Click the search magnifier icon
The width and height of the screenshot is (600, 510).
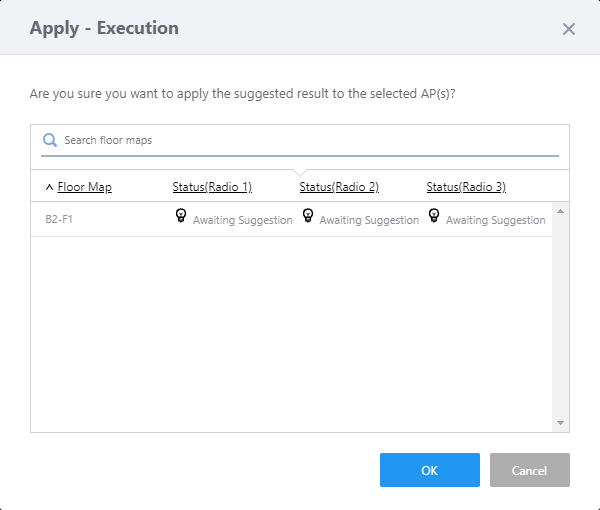49,141
